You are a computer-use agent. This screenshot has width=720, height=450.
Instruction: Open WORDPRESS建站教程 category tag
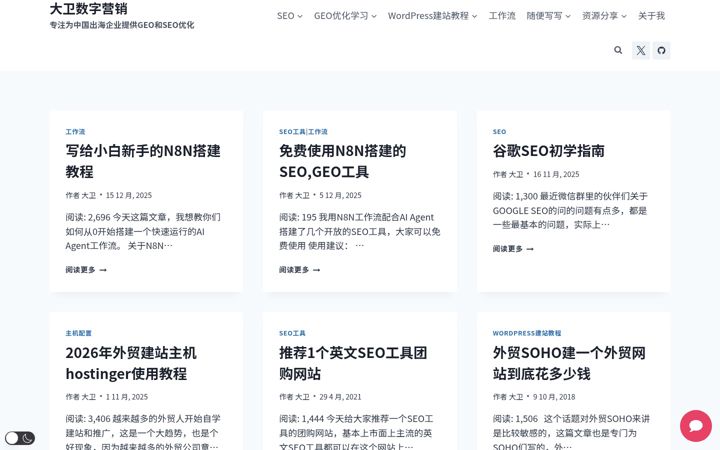click(527, 333)
